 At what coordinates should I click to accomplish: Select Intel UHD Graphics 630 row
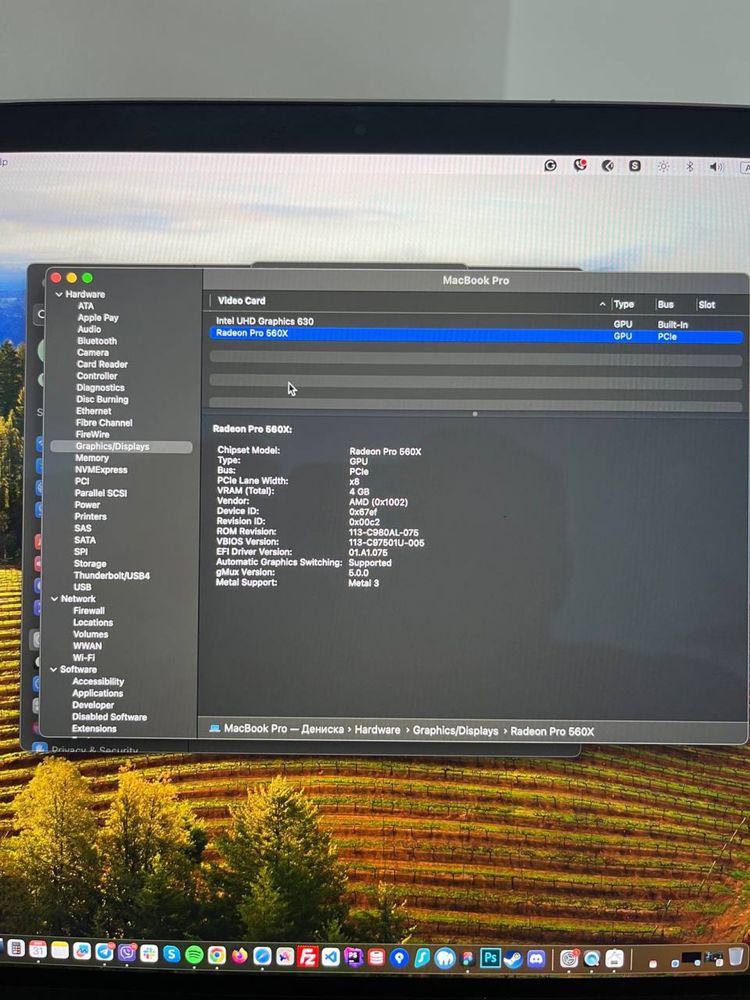[476, 322]
